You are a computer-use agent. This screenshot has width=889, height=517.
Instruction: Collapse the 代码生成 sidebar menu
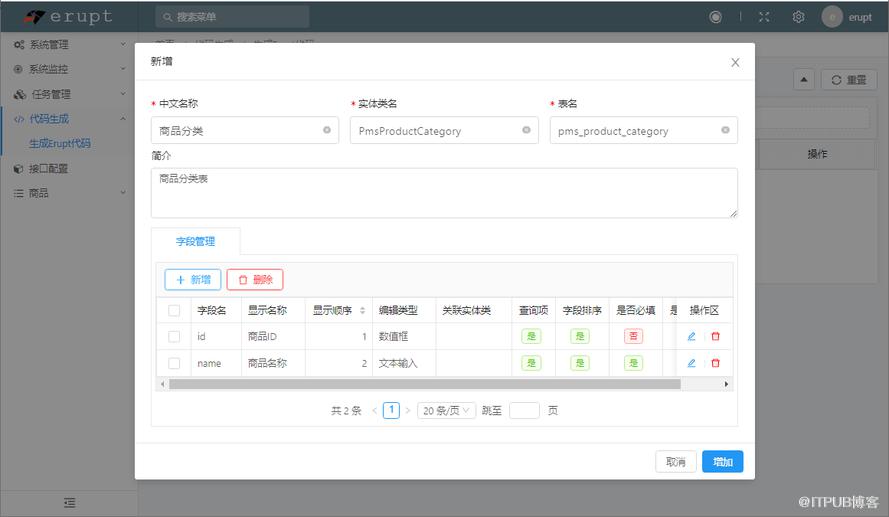tap(69, 118)
